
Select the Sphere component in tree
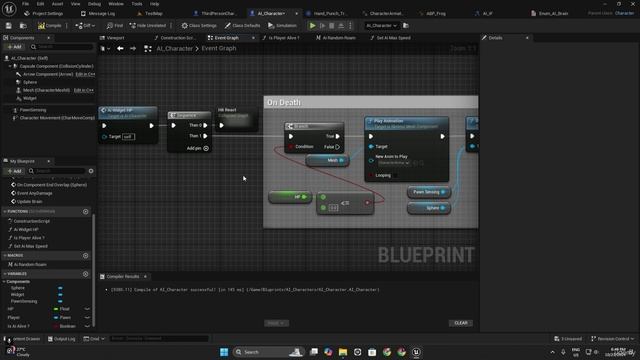tap(30, 82)
